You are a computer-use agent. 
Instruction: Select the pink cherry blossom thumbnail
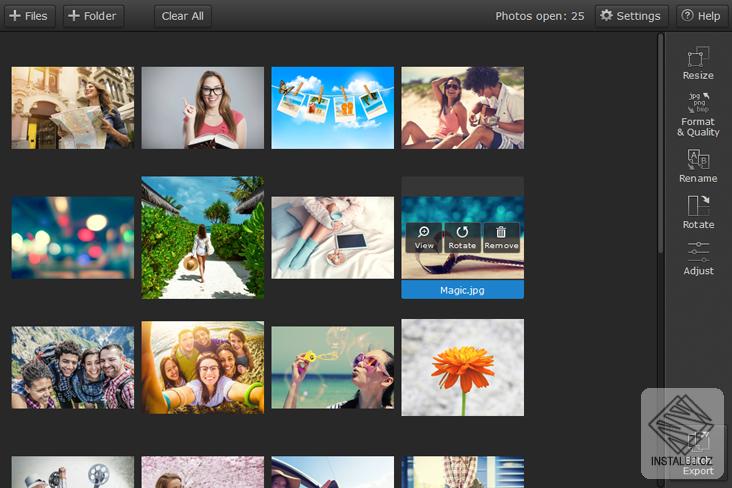pos(203,472)
